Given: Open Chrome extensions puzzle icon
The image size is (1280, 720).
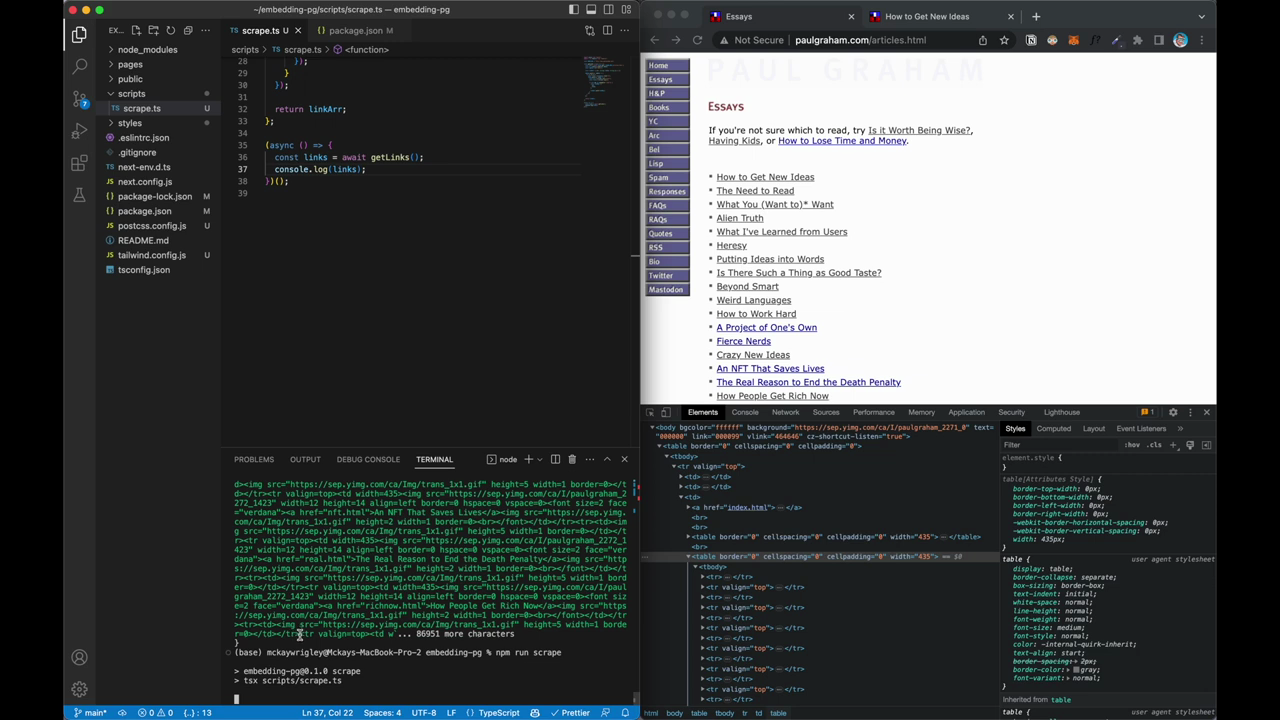Looking at the screenshot, I should tap(1137, 40).
